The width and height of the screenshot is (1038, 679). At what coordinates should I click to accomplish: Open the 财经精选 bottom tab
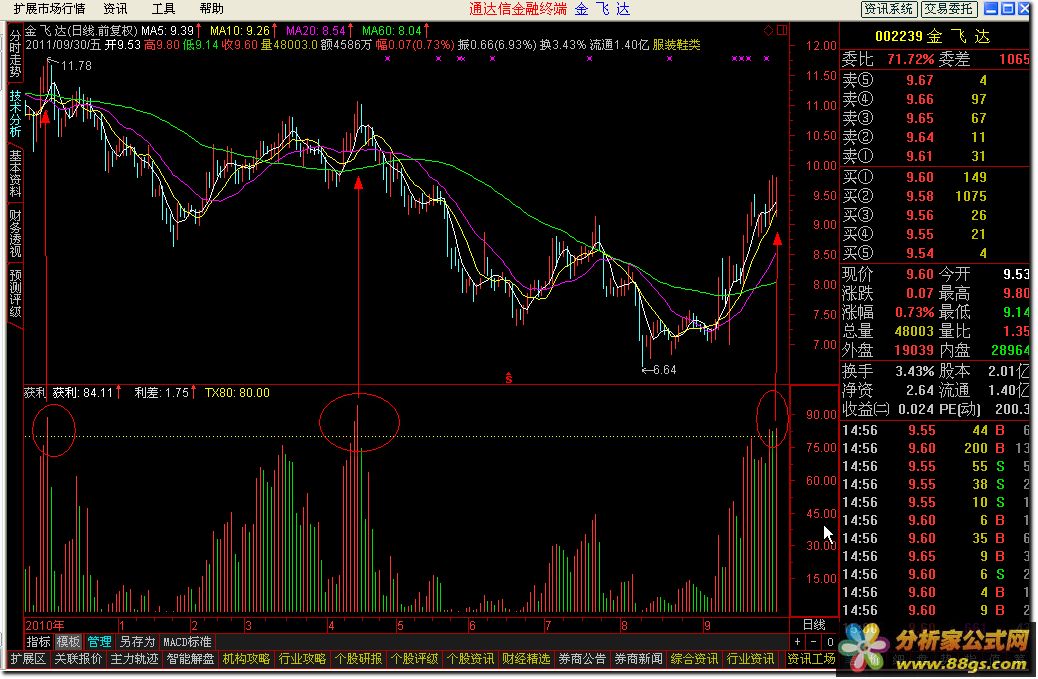pyautogui.click(x=526, y=658)
